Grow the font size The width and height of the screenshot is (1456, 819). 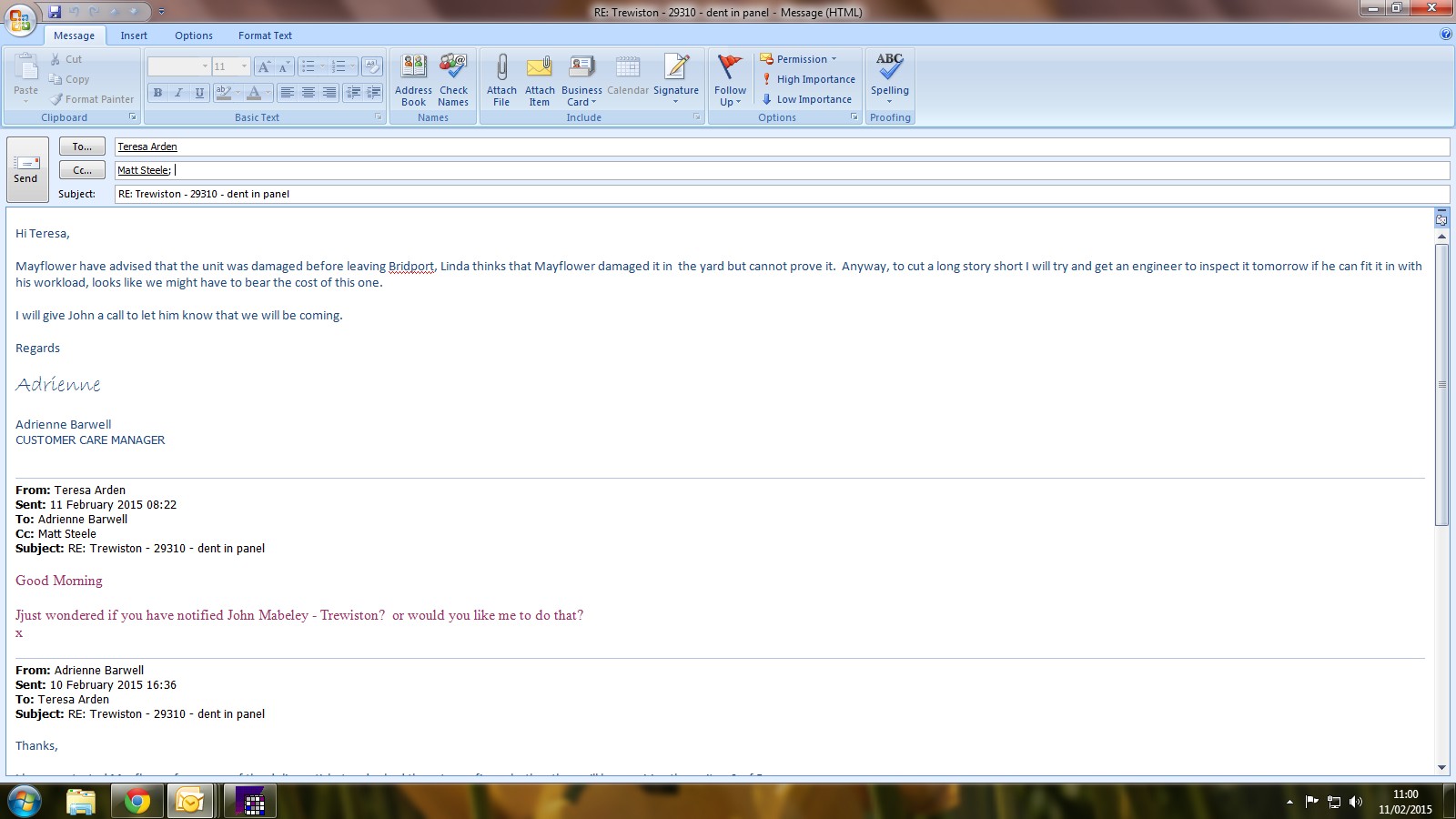264,66
